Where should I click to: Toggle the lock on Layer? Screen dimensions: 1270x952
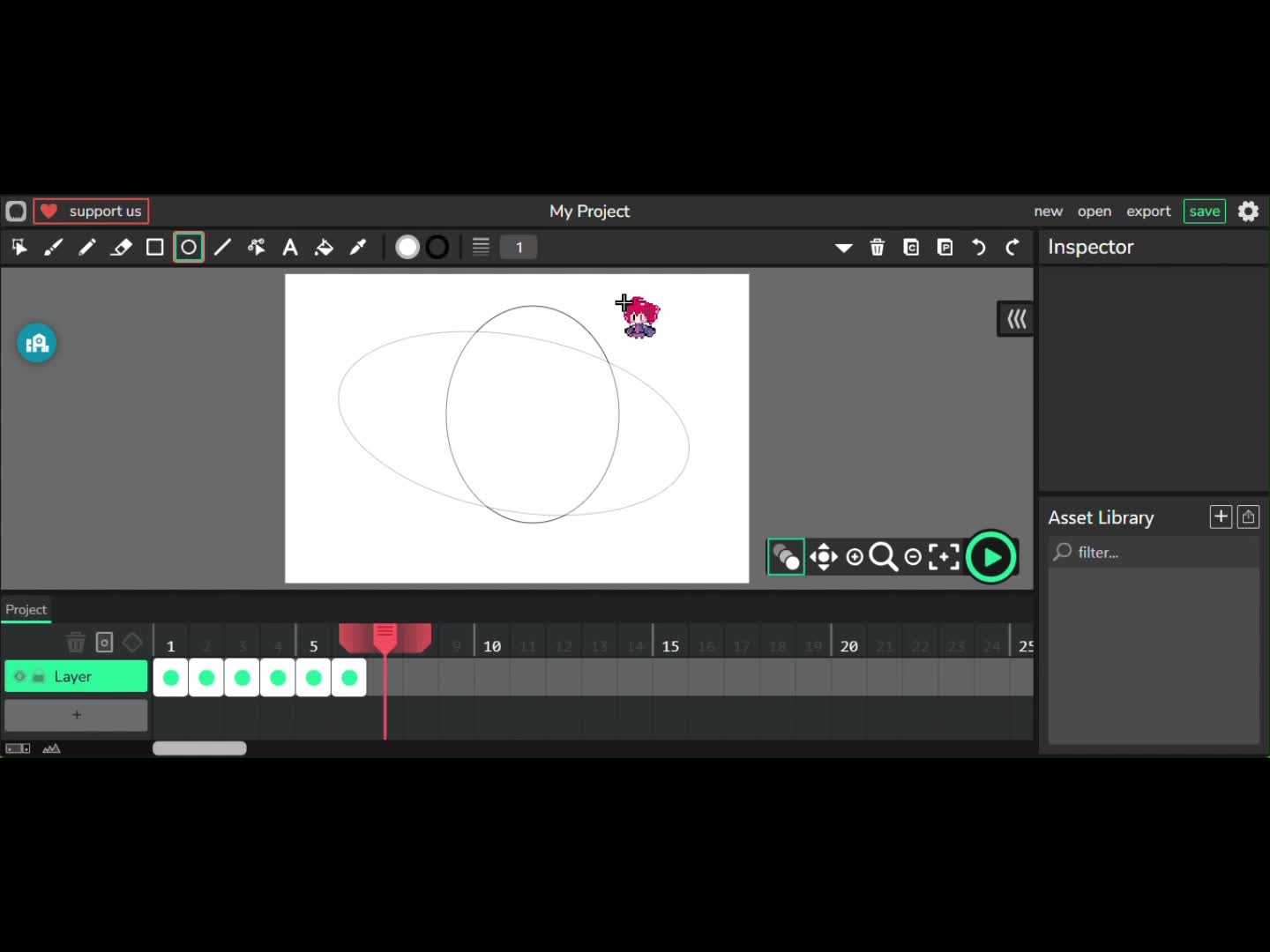click(39, 677)
